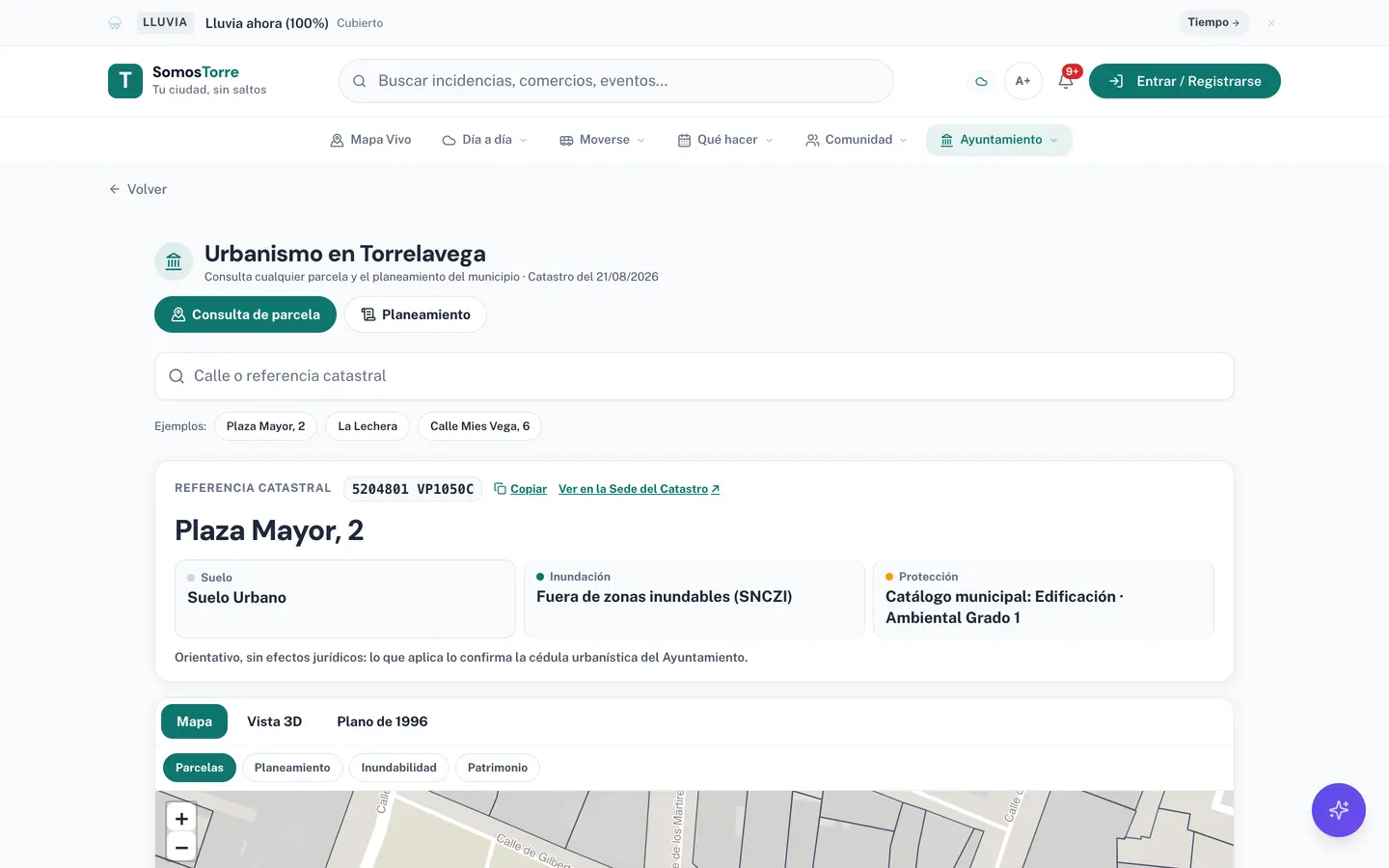Copy the cadastral reference
This screenshot has height=868, width=1389.
point(520,489)
